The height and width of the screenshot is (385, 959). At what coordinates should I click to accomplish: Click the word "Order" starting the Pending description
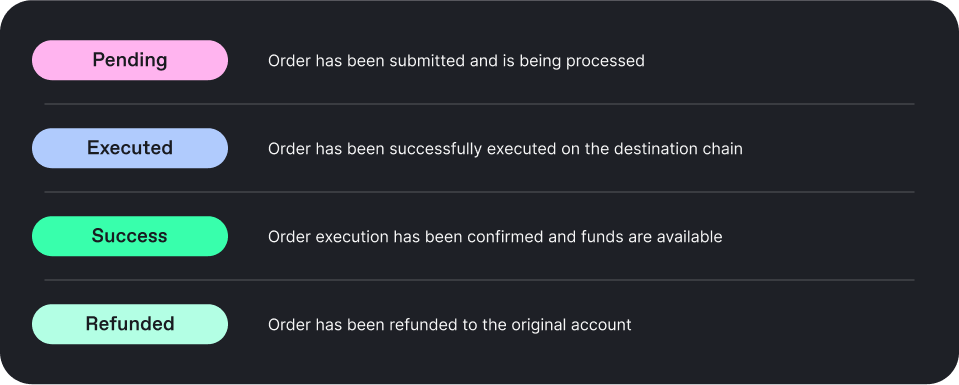click(x=286, y=61)
